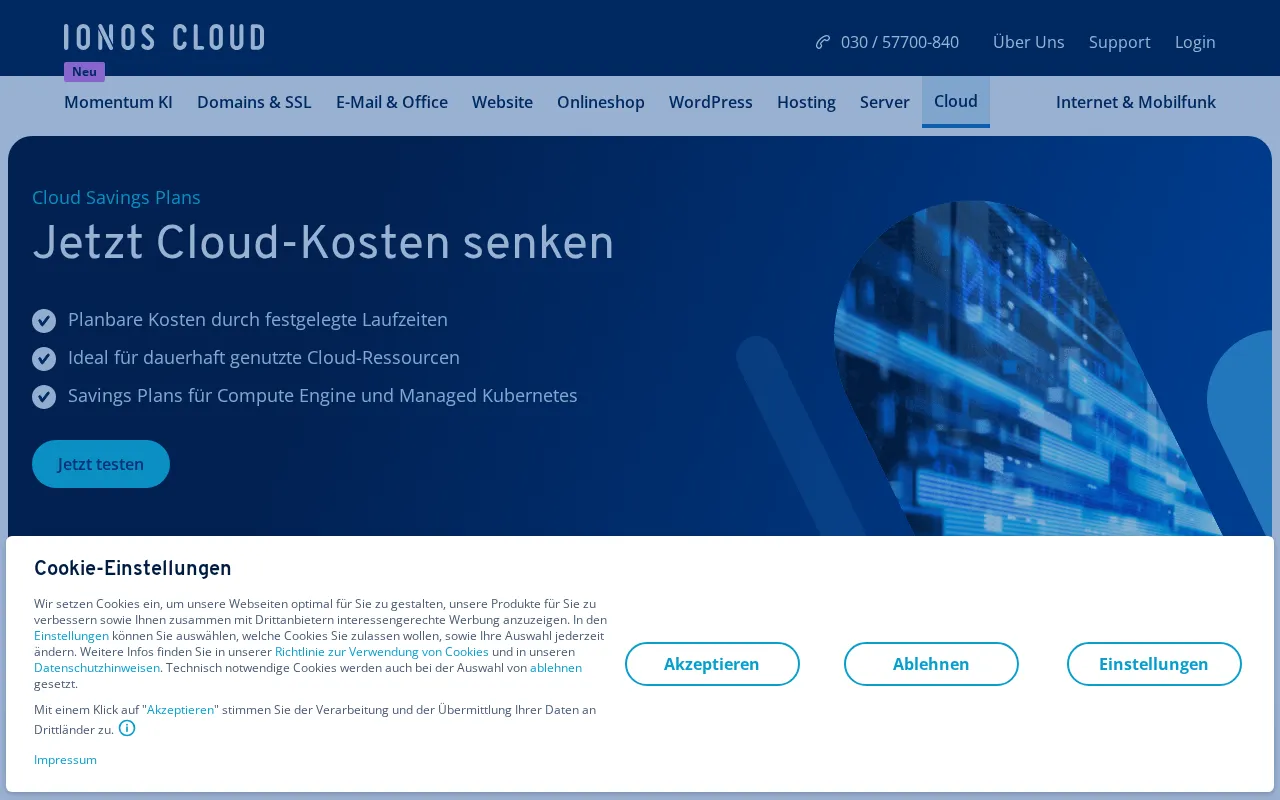Open 'Richtlinie zur Verwendung von Cookies' link

[382, 652]
